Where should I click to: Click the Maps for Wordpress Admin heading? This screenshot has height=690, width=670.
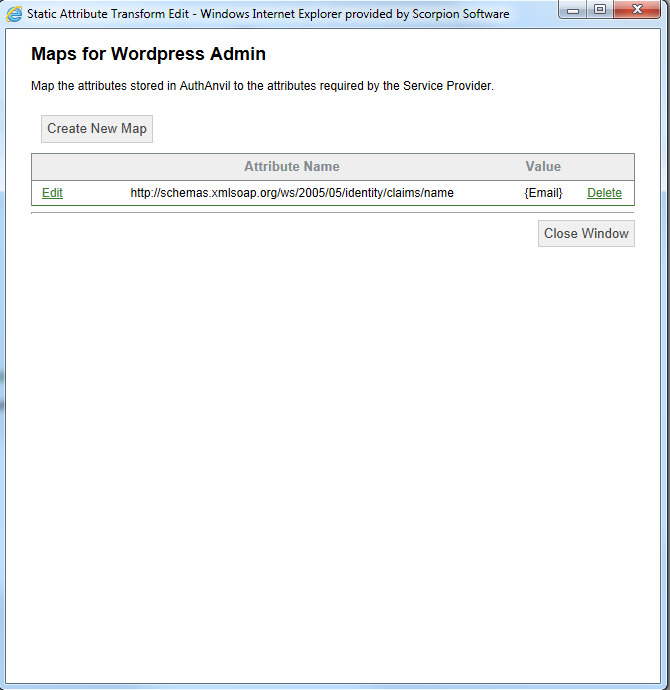click(148, 54)
